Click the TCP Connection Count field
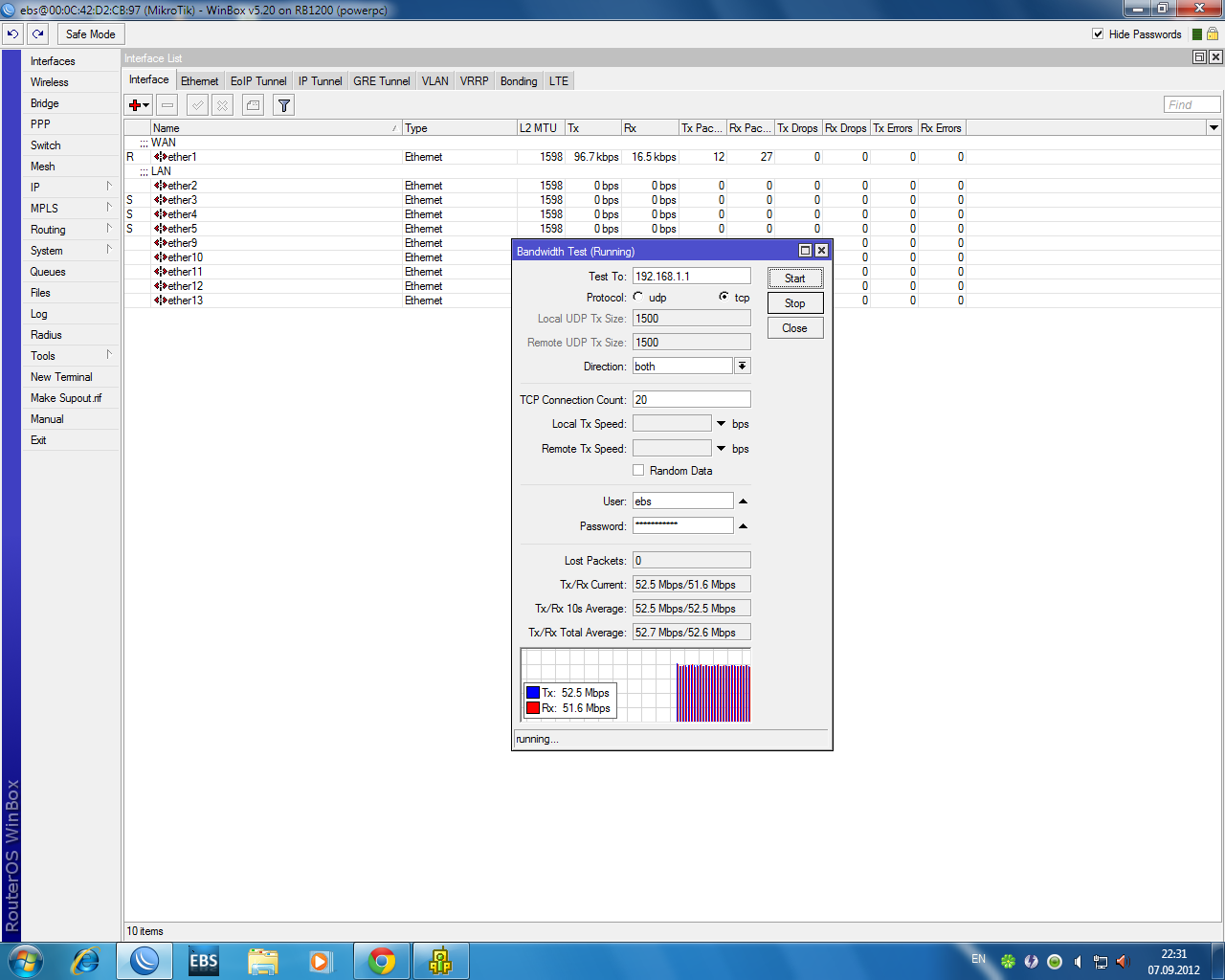This screenshot has width=1225, height=980. (692, 400)
